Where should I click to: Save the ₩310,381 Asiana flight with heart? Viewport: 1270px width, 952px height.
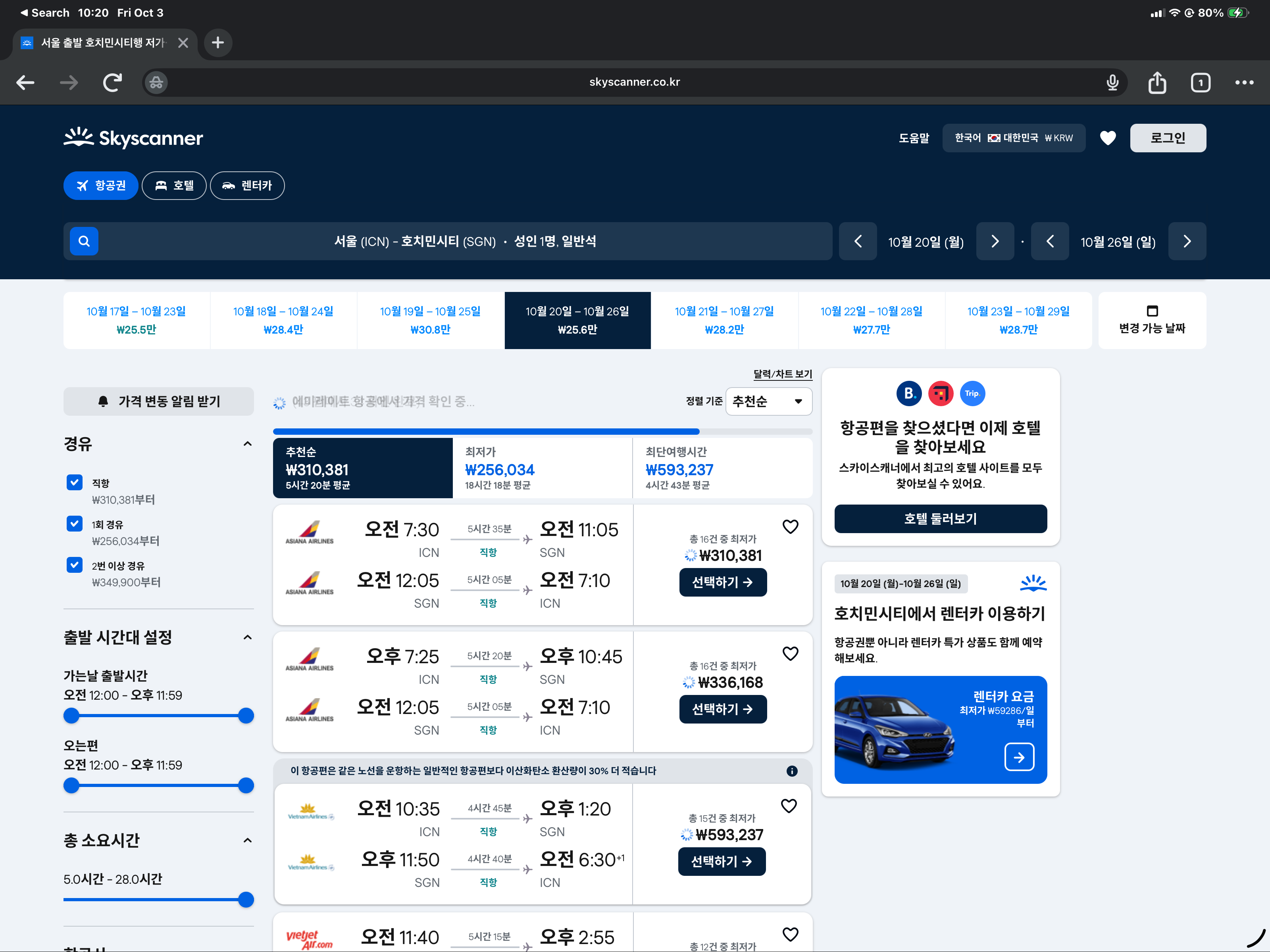[x=790, y=527]
